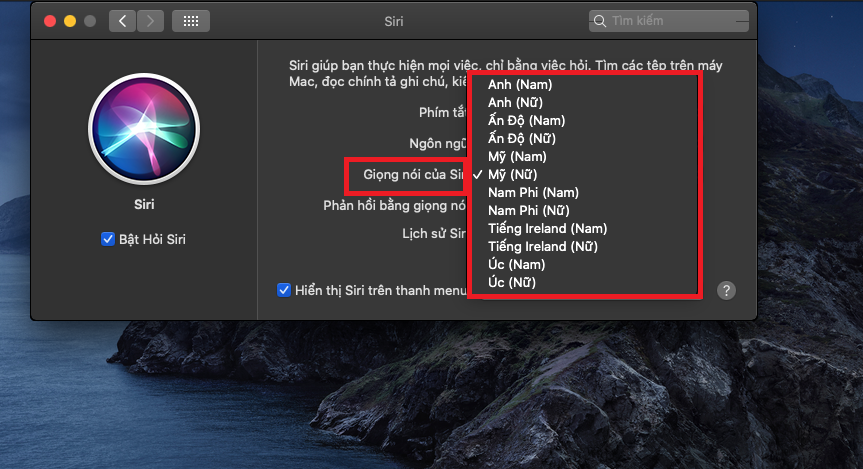Click the Giọng nói của Siri label
This screenshot has width=863, height=469.
pos(414,175)
